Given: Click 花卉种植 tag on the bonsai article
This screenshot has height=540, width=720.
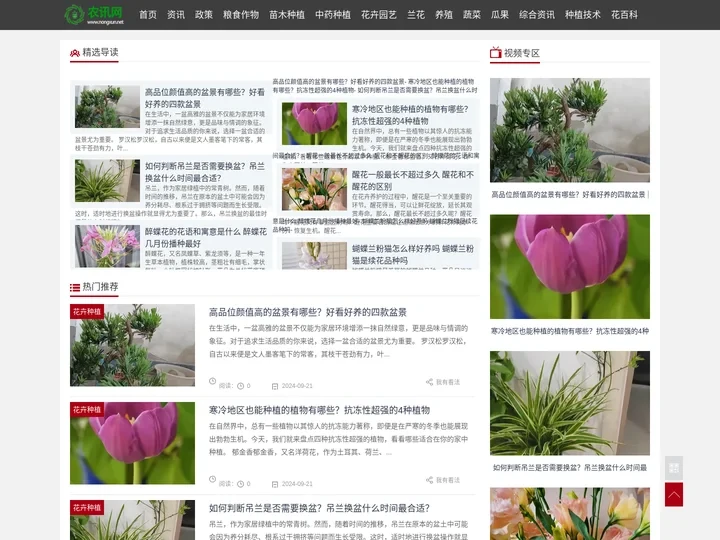Looking at the screenshot, I should 87,311.
